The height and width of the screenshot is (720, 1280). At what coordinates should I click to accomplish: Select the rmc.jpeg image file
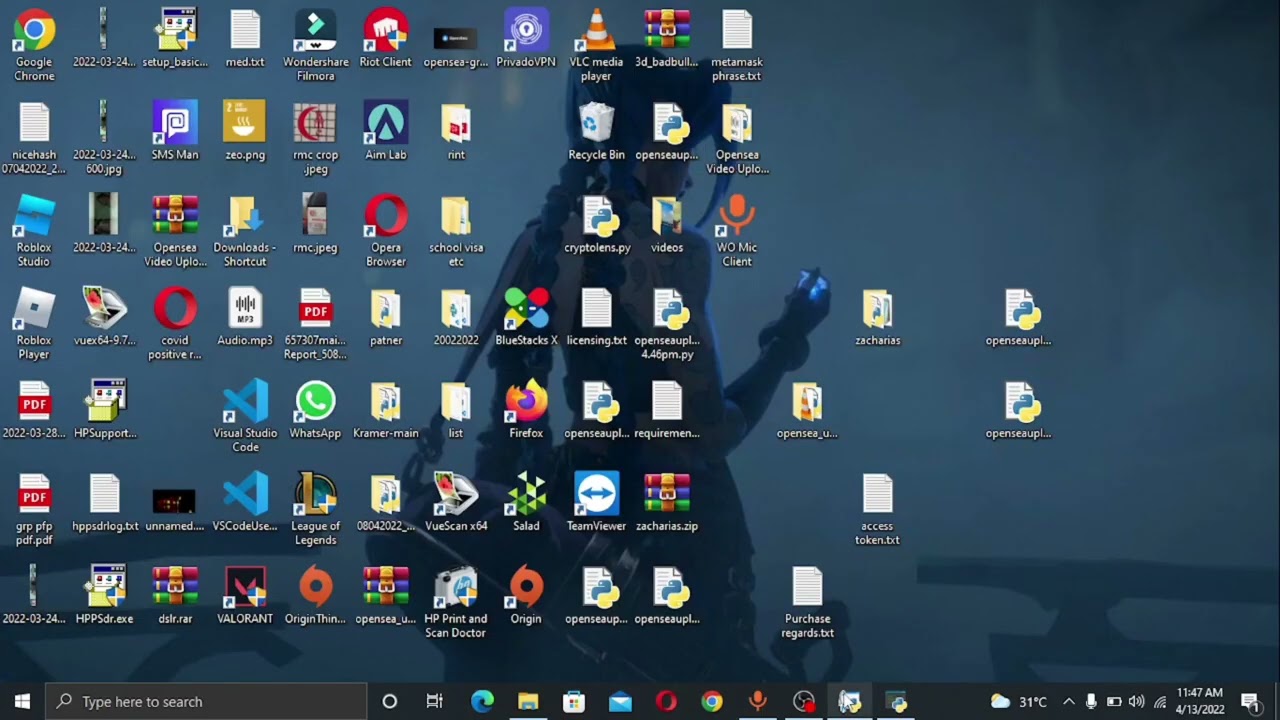pos(315,224)
